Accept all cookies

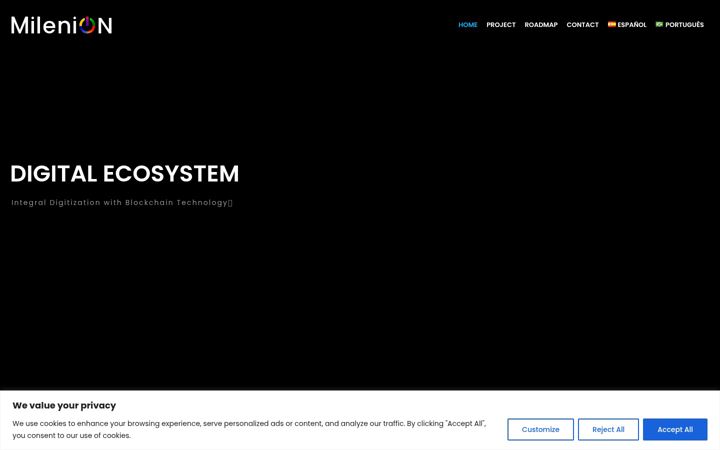tap(675, 429)
